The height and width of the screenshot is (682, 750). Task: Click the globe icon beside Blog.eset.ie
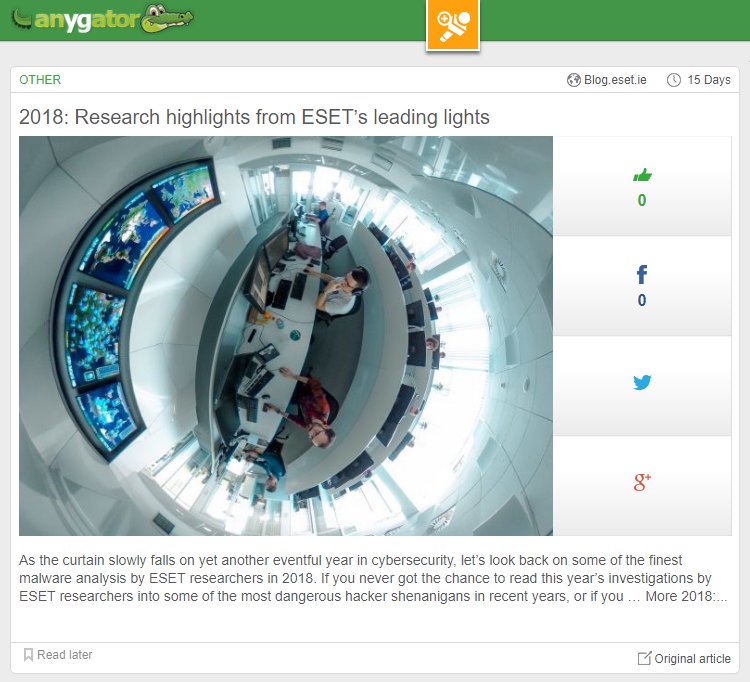click(574, 80)
